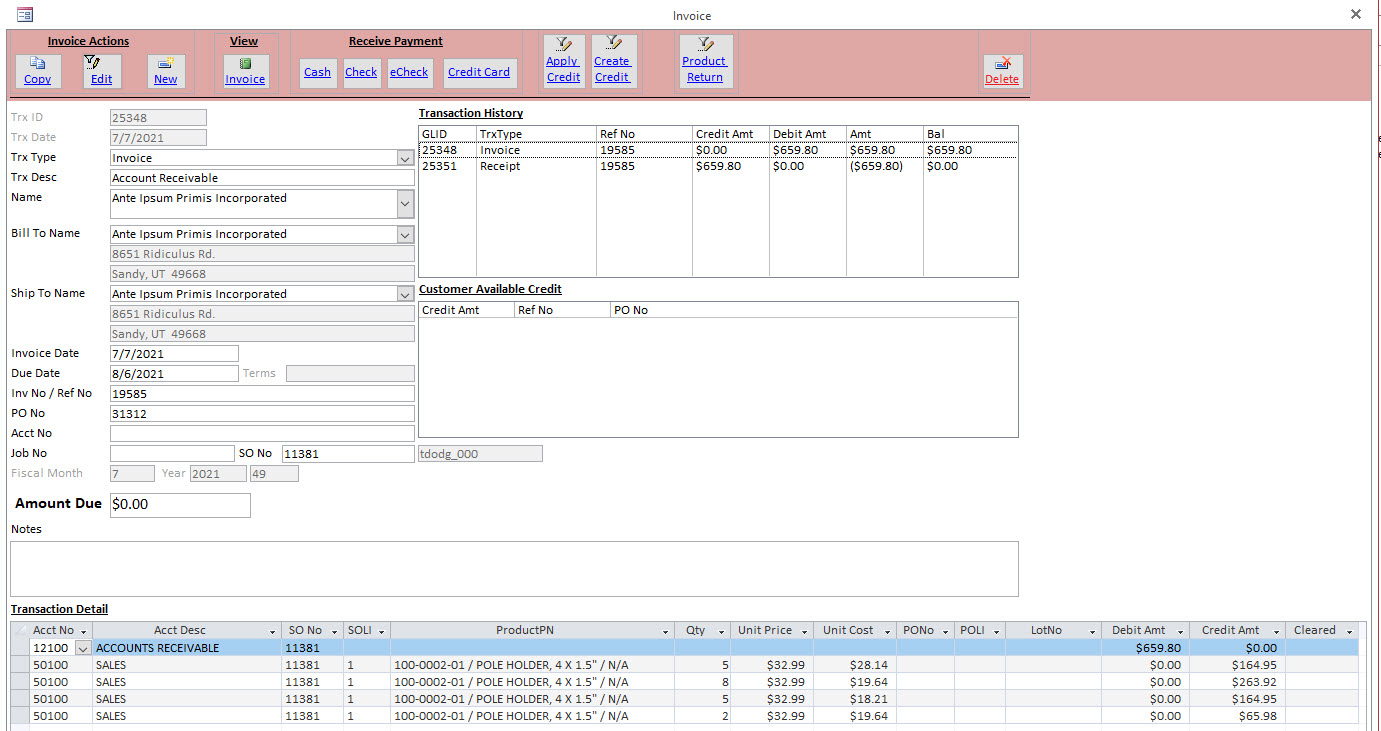Screen dimensions: 1381x731
Task: Select the Receipt row in Transaction History
Action: (x=718, y=167)
